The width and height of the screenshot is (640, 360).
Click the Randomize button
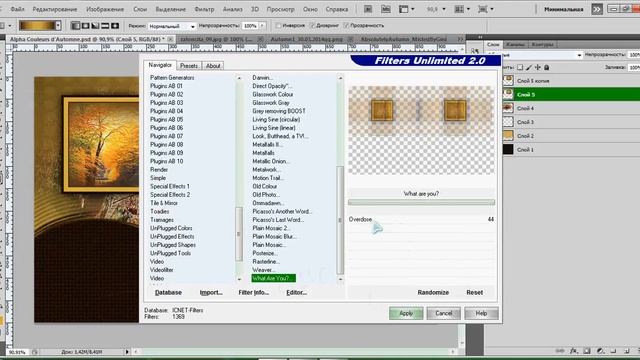click(x=433, y=292)
